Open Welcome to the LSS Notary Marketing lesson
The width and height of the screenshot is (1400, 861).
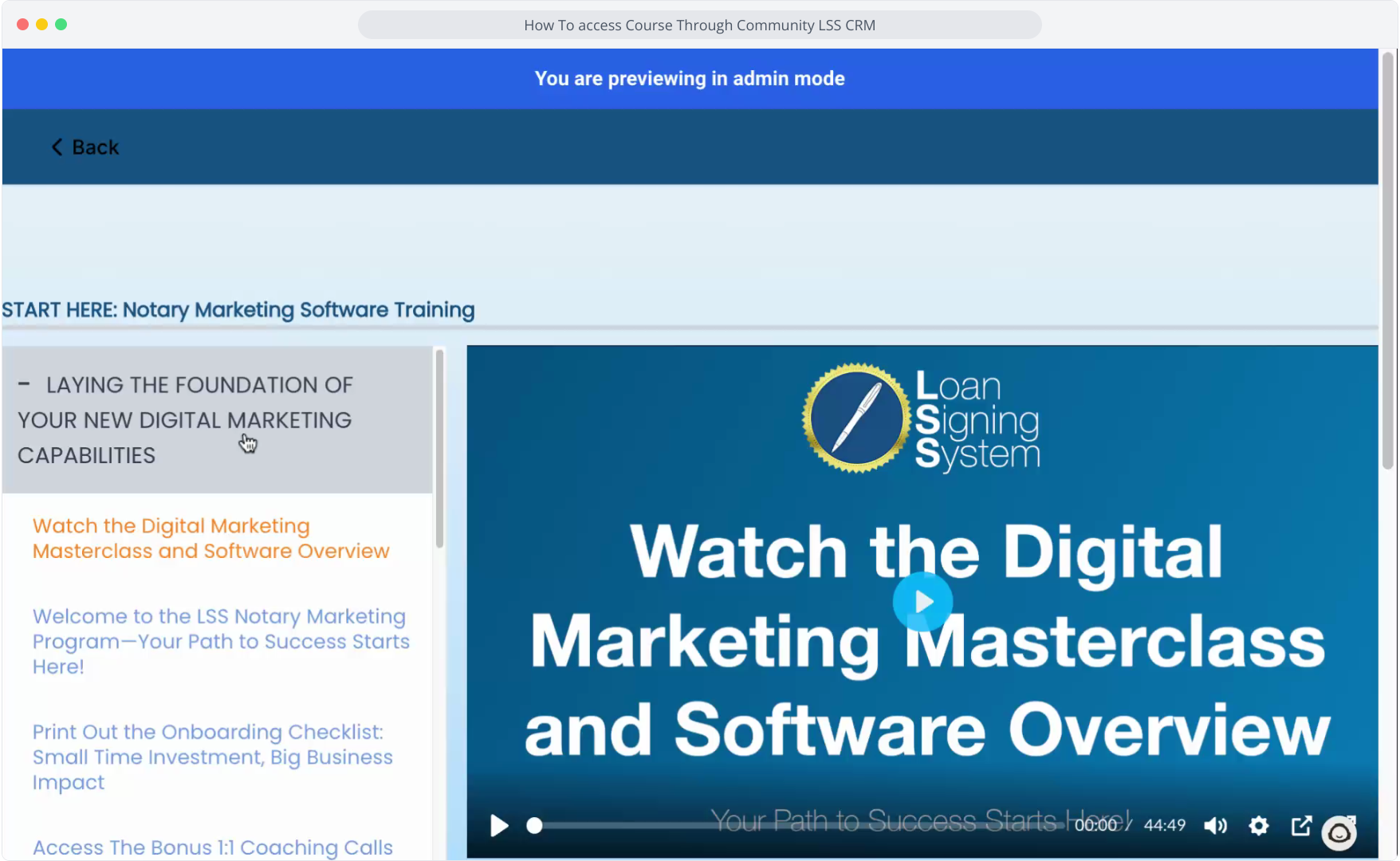point(221,642)
